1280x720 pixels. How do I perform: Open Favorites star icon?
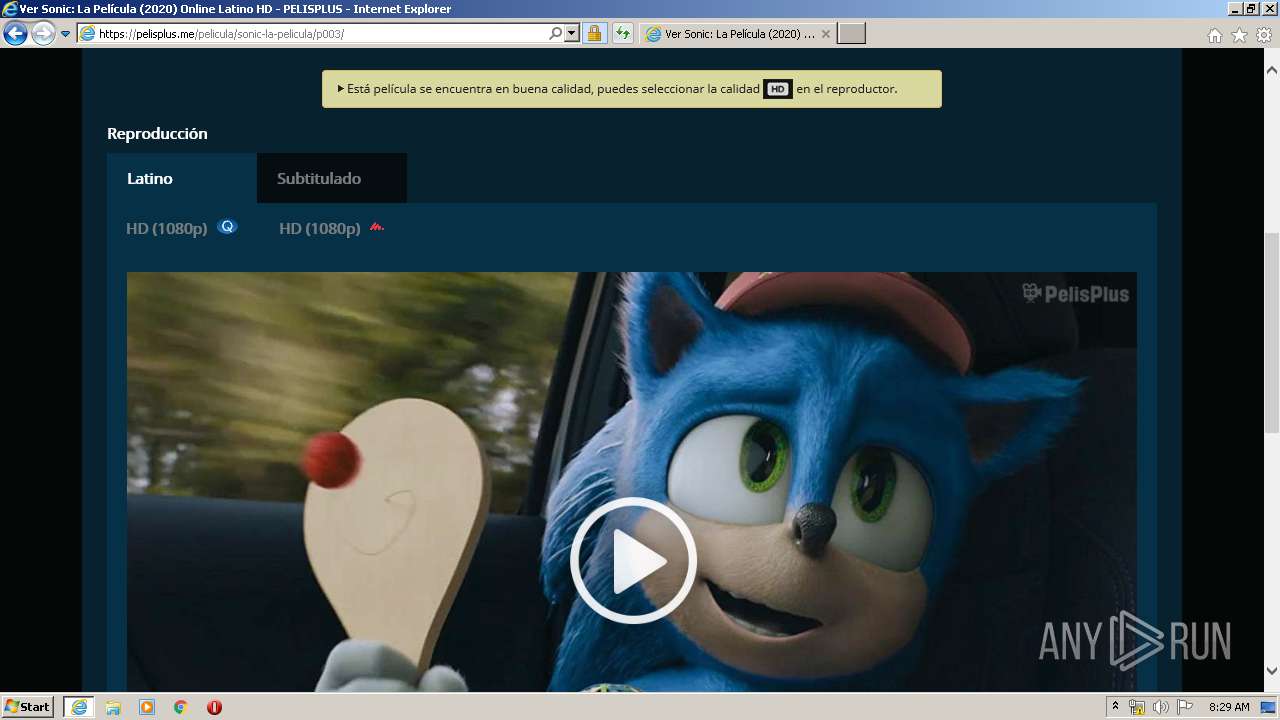point(1239,35)
